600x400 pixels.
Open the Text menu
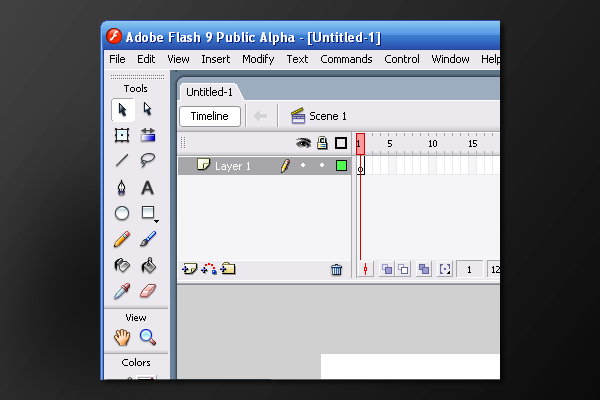pyautogui.click(x=297, y=59)
